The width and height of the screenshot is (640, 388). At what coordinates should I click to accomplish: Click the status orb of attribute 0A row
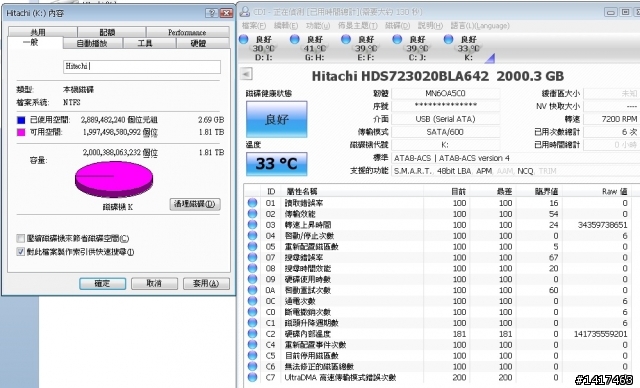point(252,290)
